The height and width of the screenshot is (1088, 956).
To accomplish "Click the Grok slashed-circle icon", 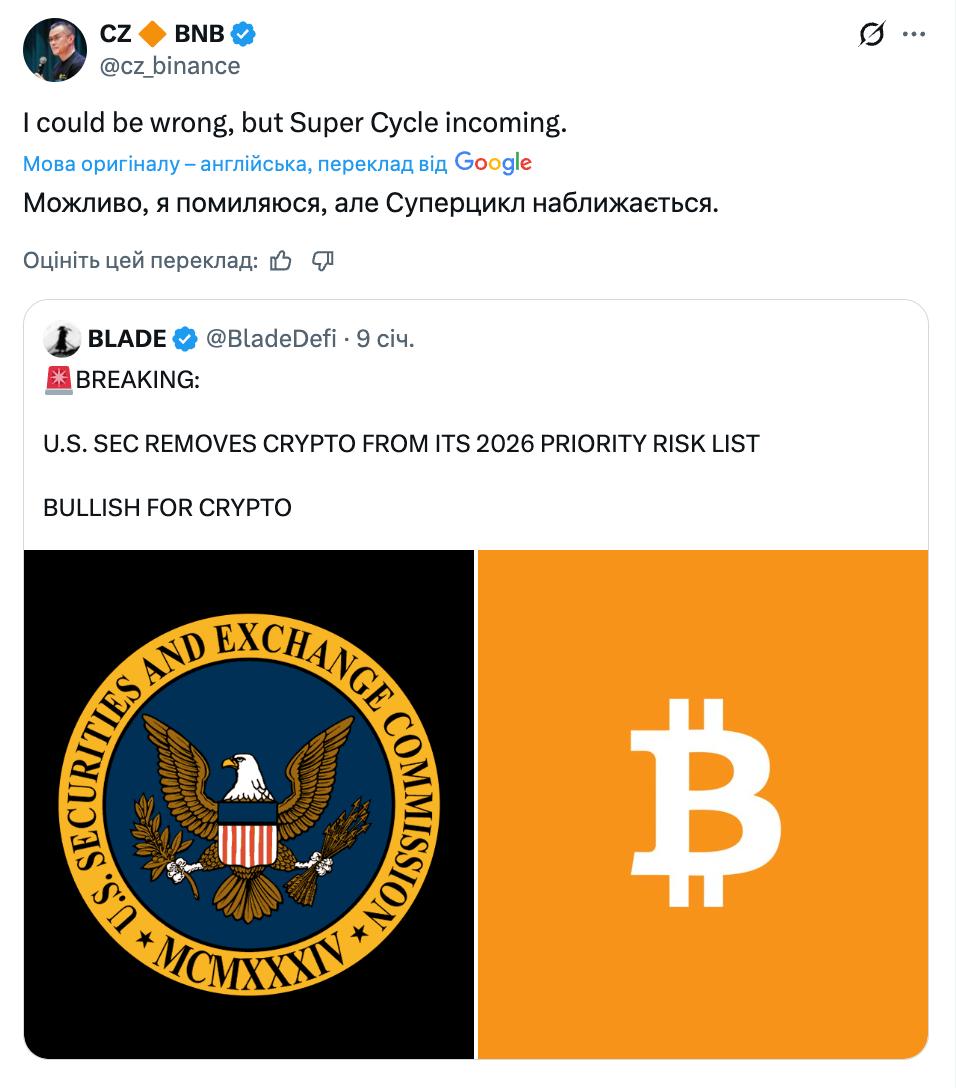I will pyautogui.click(x=871, y=35).
